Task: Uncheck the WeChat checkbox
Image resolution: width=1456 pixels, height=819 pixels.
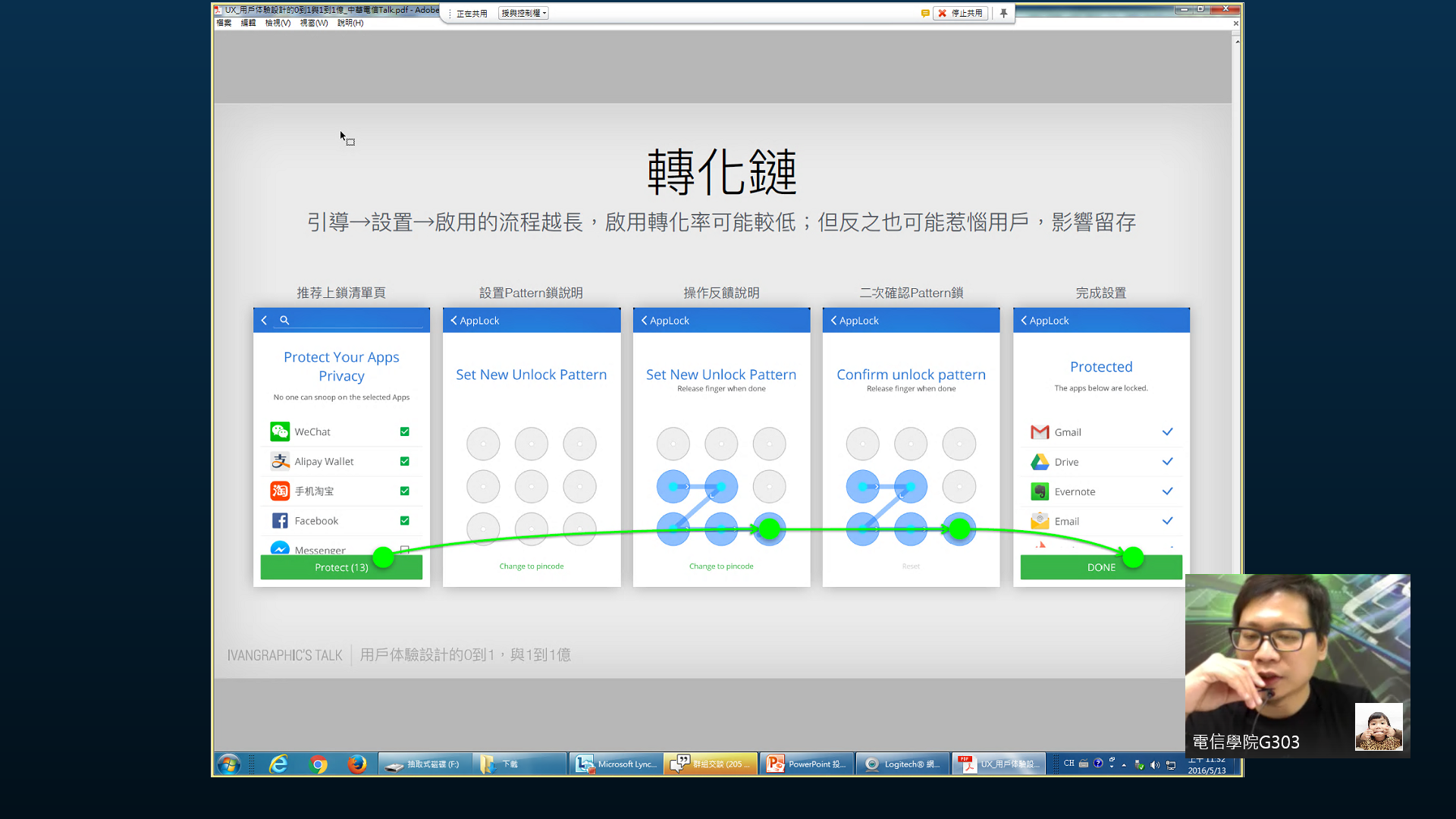Action: click(404, 431)
